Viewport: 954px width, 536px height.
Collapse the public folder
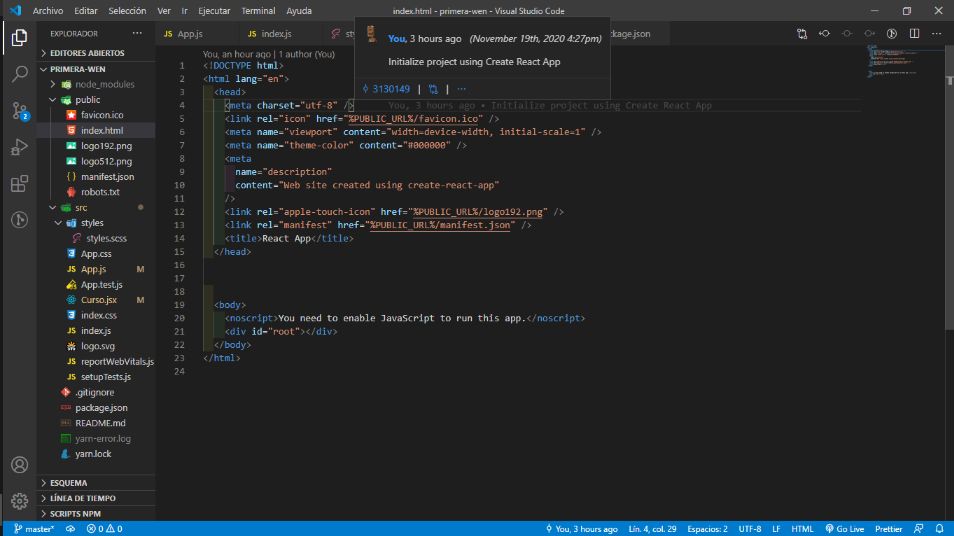[96, 100]
